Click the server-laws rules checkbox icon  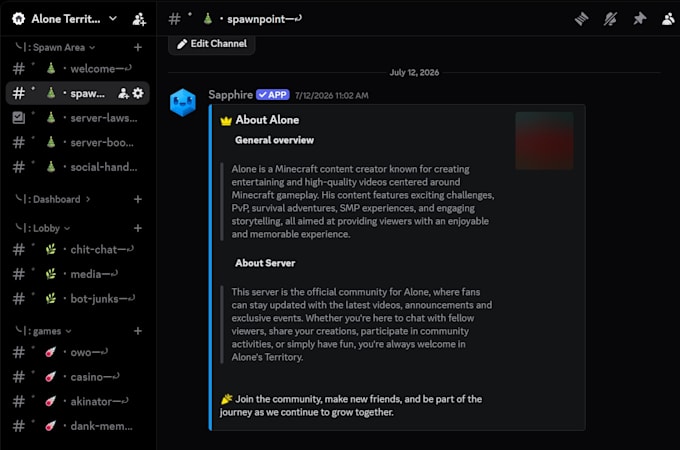click(19, 118)
